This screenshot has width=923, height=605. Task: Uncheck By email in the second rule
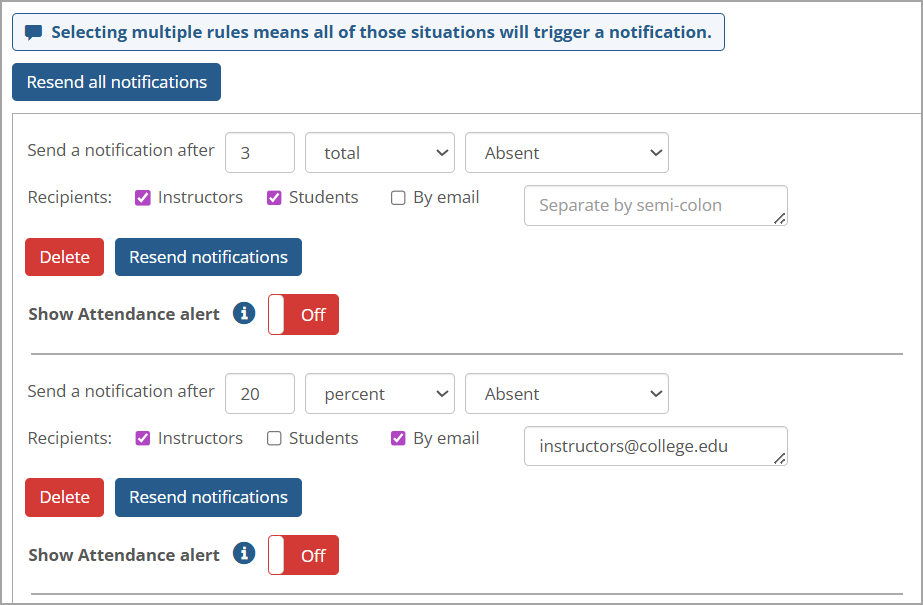(x=398, y=438)
